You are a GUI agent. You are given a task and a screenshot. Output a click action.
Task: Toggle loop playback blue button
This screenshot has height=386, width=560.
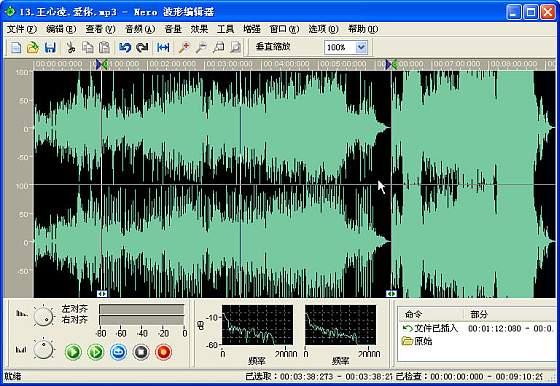pos(119,352)
